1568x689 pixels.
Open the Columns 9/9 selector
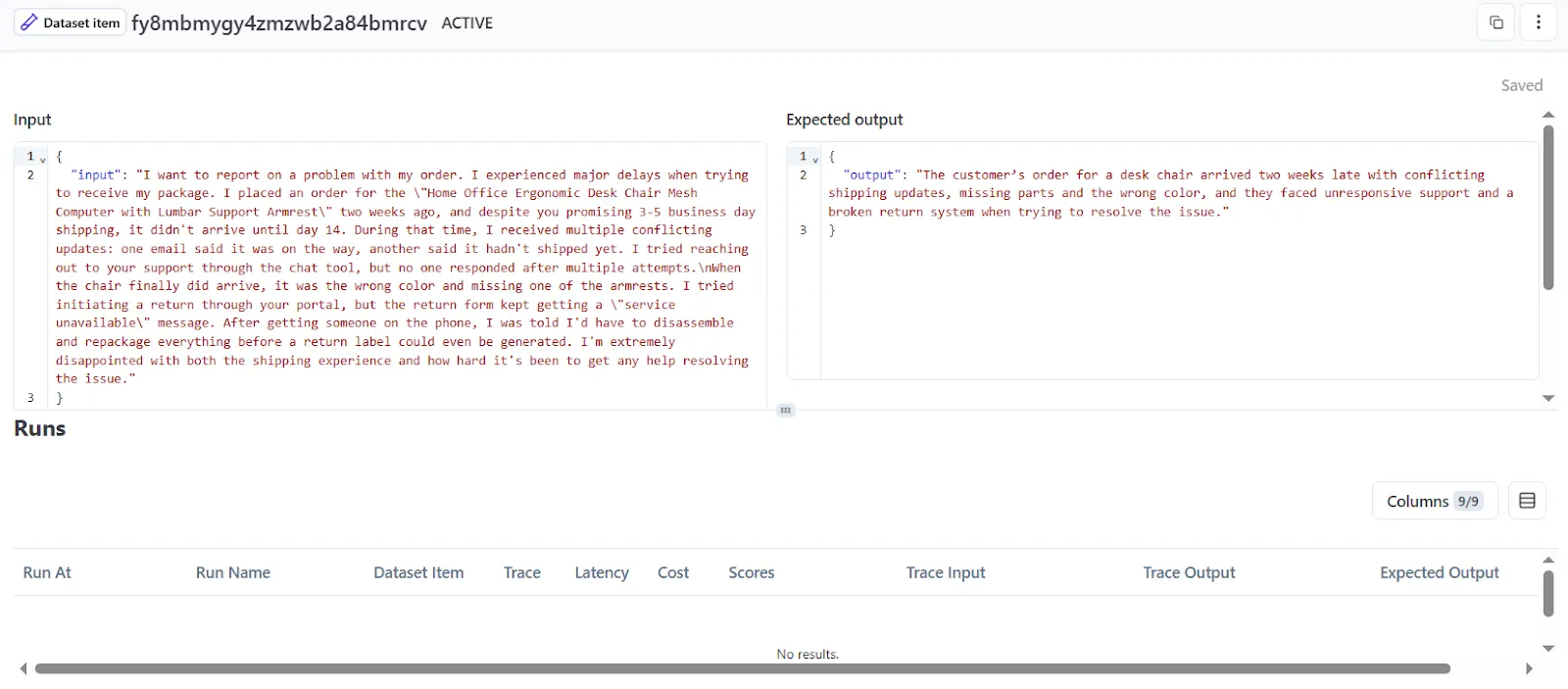coord(1434,501)
